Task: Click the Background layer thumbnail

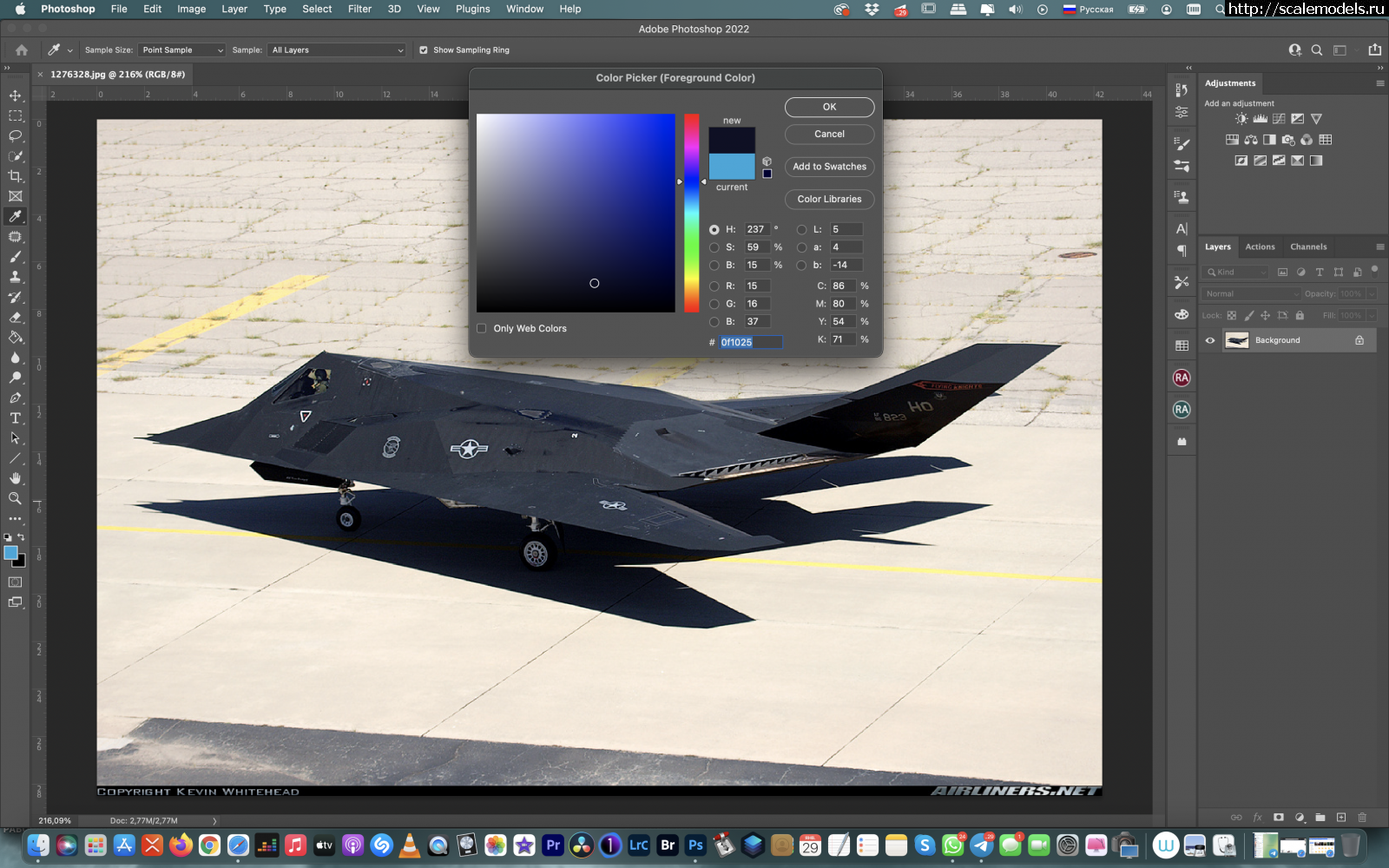Action: point(1236,340)
